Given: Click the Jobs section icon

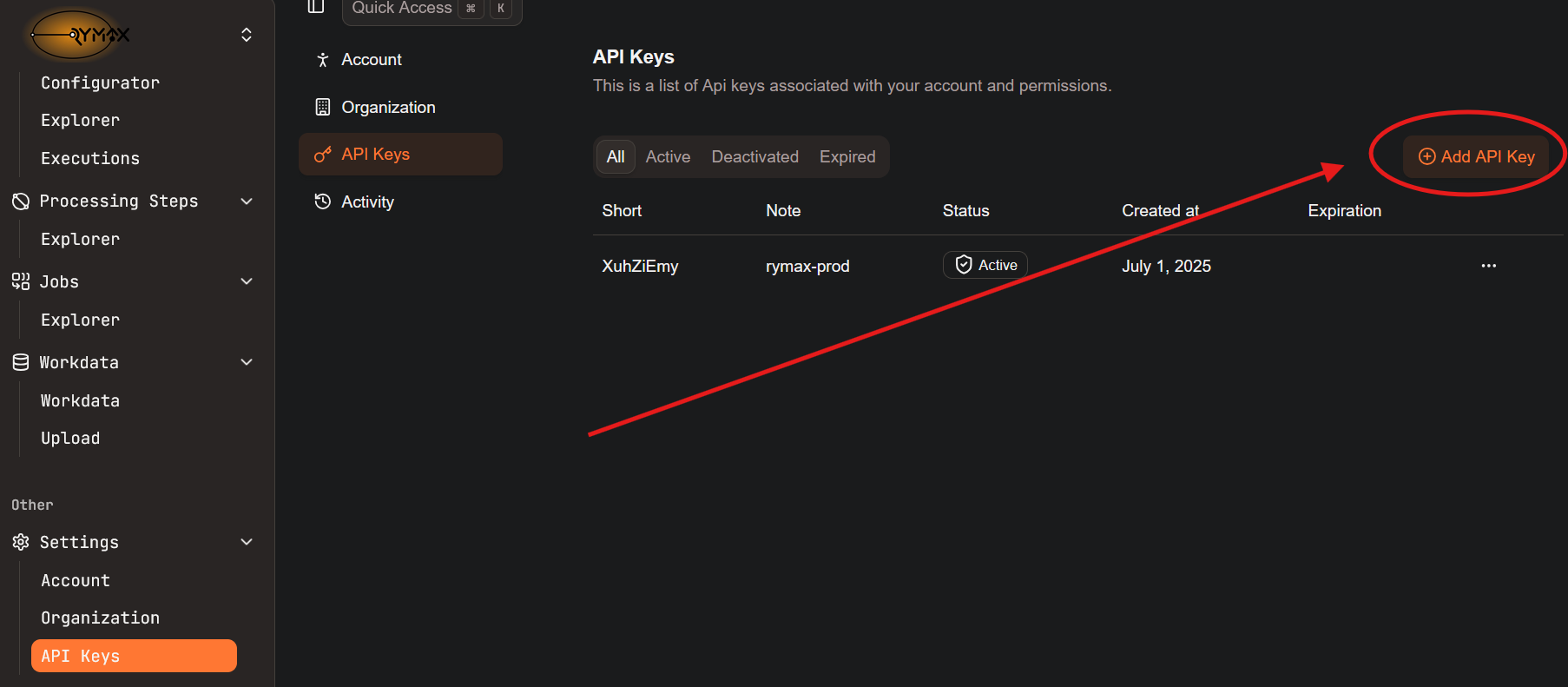Looking at the screenshot, I should [x=21, y=281].
